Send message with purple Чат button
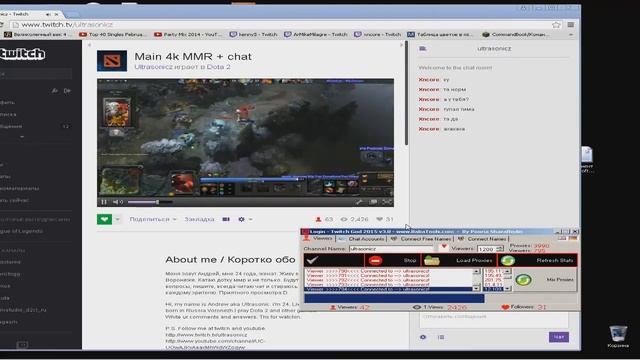Image resolution: width=640 pixels, height=360 pixels. click(x=558, y=337)
